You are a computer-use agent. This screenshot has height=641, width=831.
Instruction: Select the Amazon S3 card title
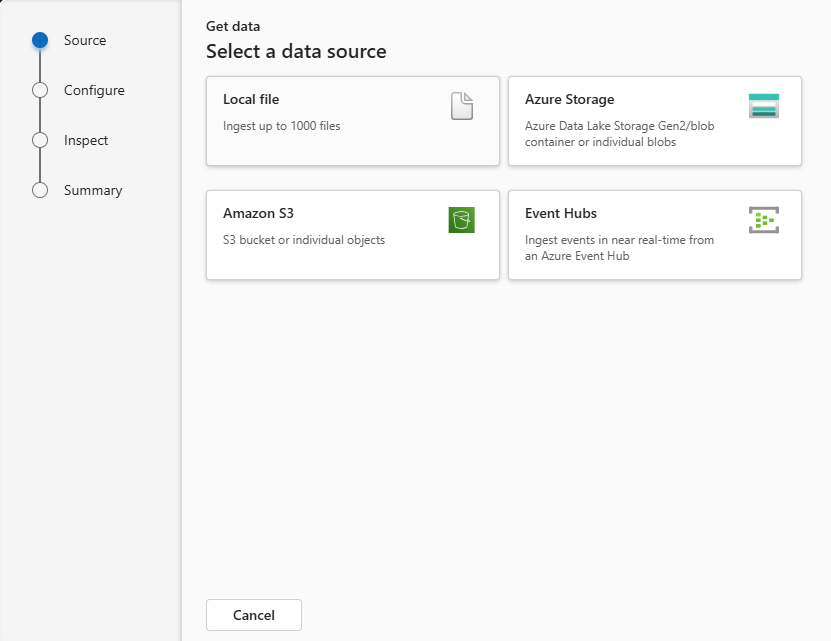click(258, 213)
